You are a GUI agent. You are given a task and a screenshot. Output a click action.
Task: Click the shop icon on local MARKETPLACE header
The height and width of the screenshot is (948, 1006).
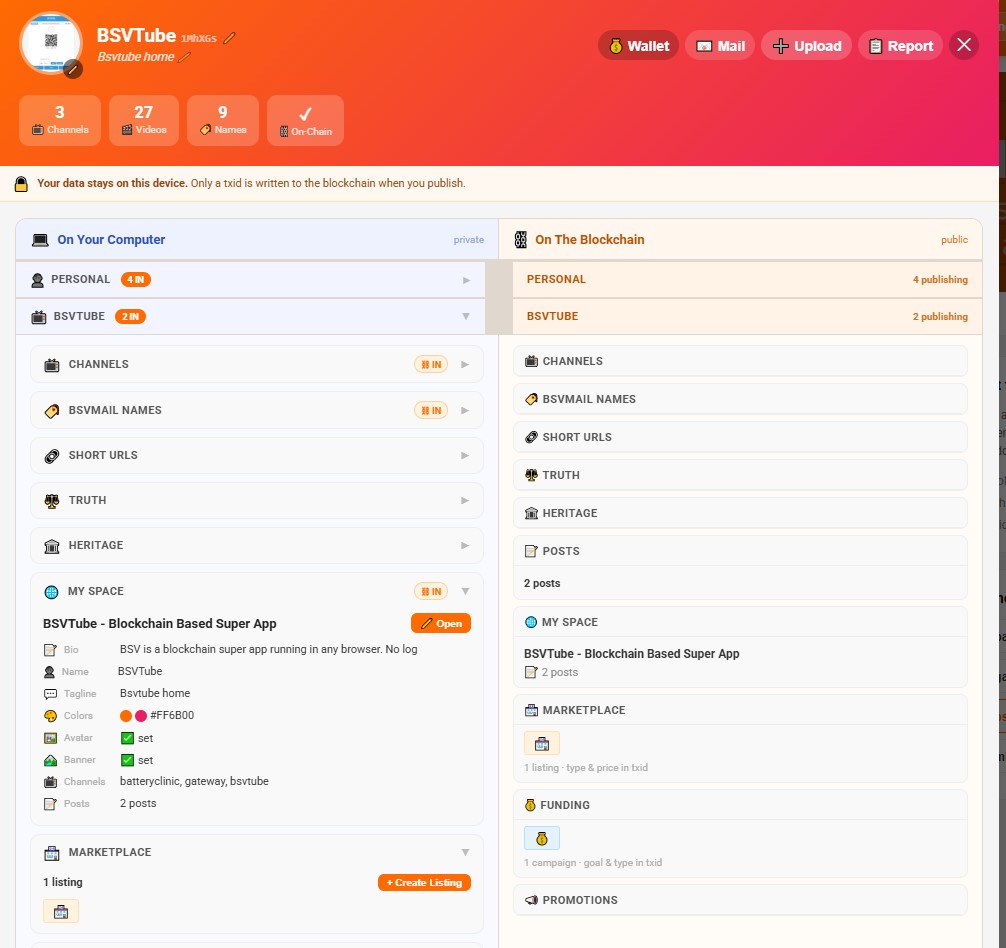(52, 853)
